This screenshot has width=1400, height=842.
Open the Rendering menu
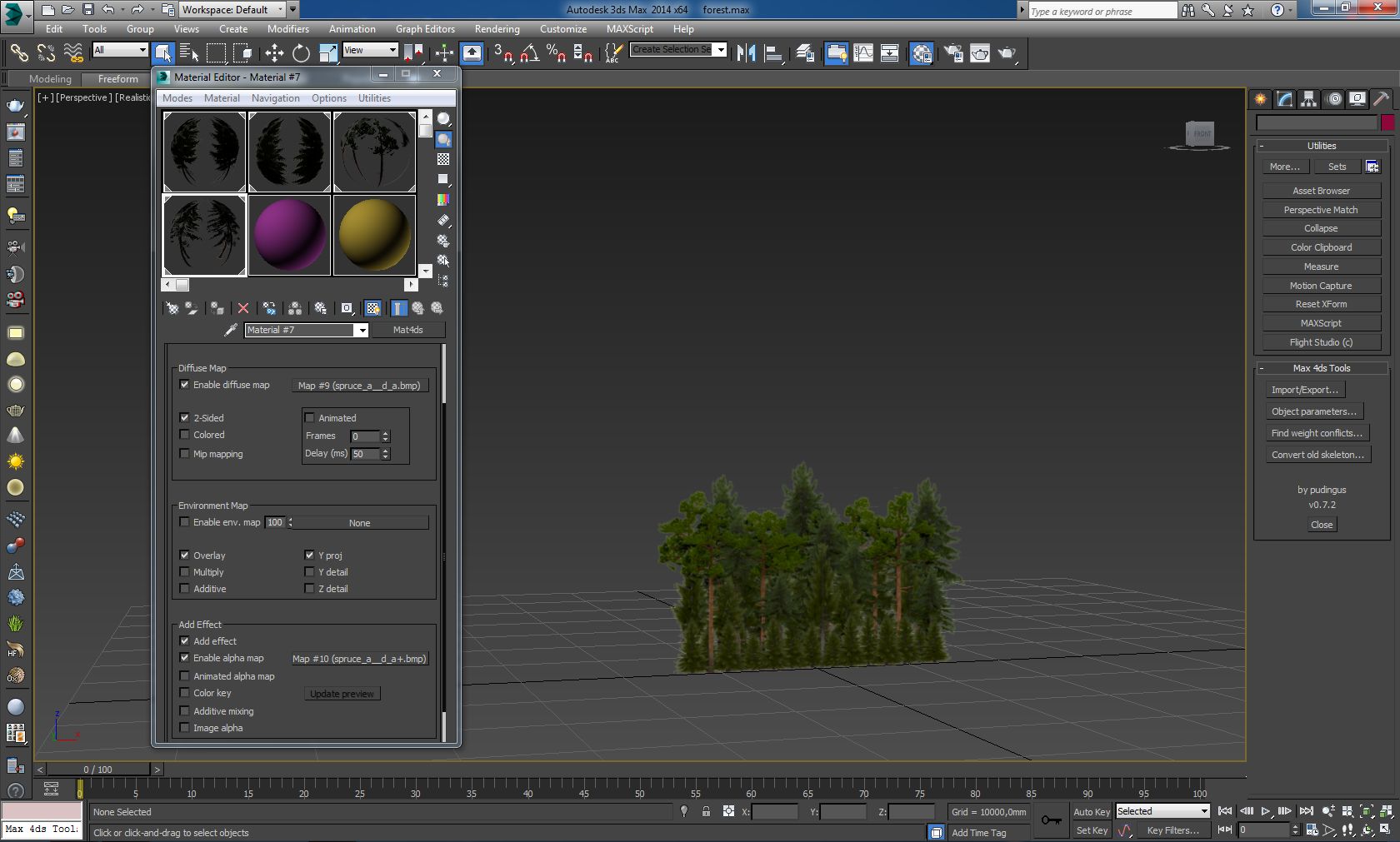497,29
